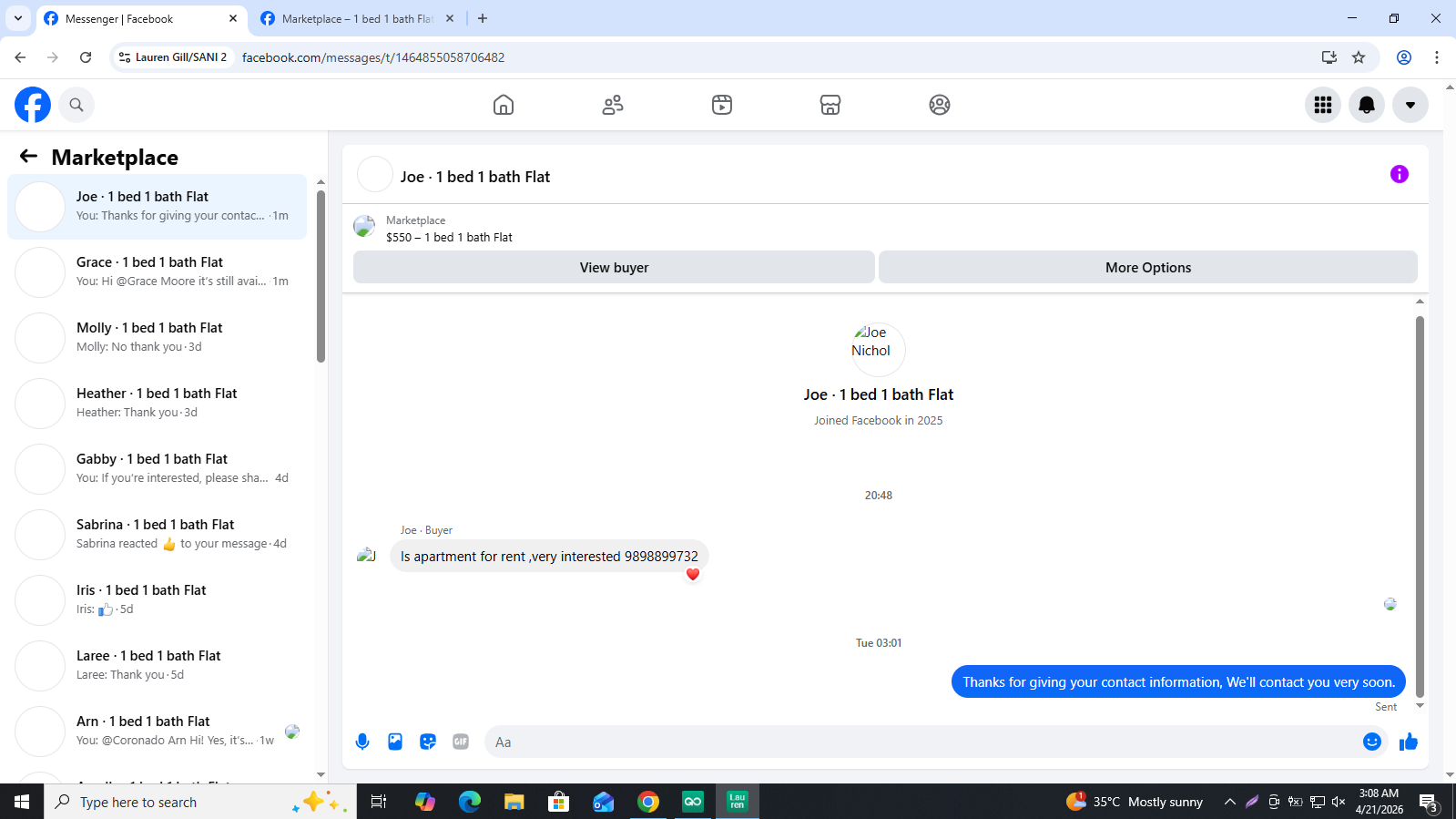The image size is (1456, 819).
Task: Click the address bar URL
Action: click(373, 57)
